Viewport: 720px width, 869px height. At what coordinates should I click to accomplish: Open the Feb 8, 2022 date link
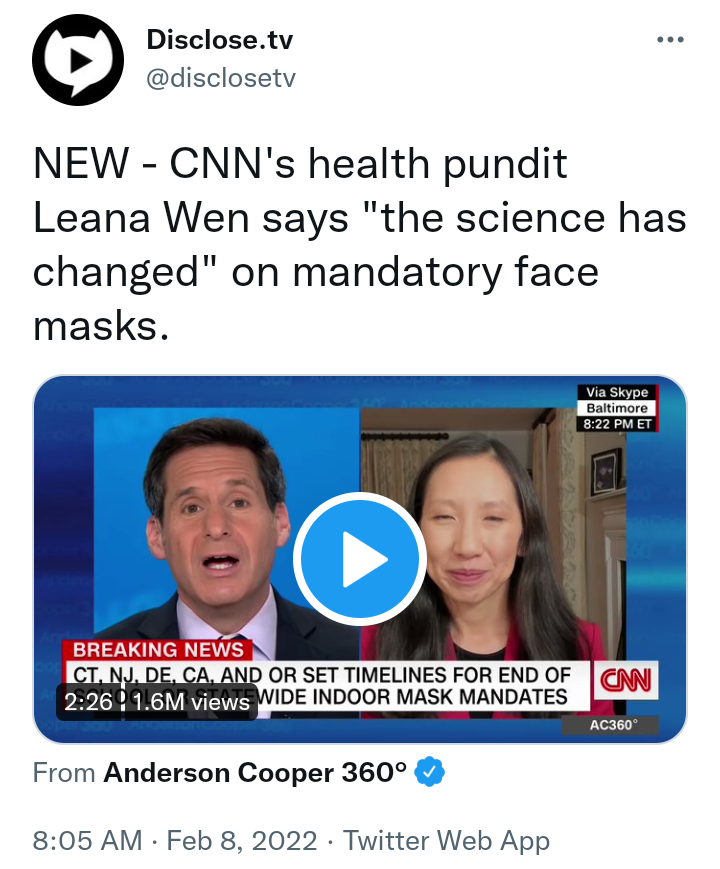point(242,840)
